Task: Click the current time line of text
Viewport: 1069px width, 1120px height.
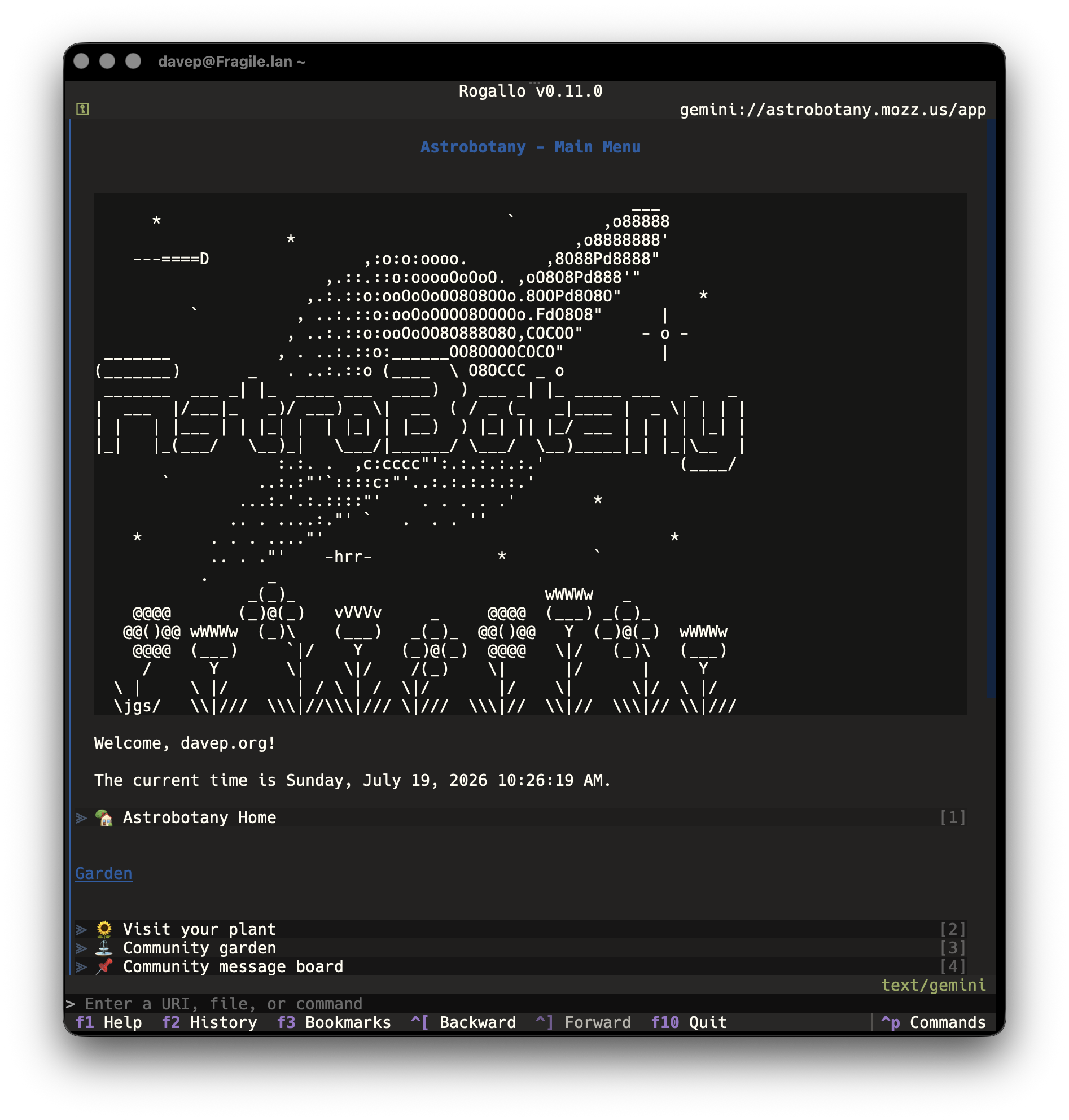Action: tap(353, 780)
